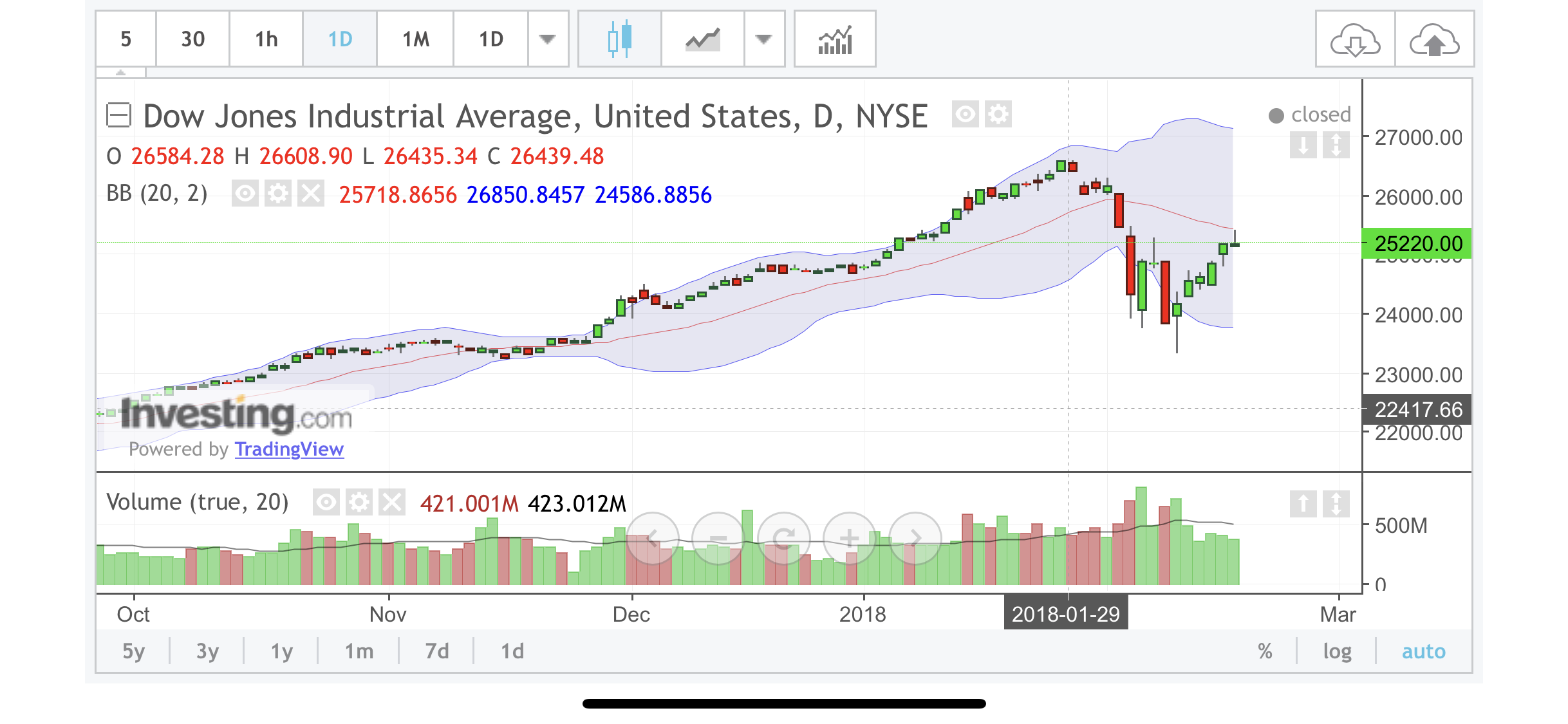Switch to the line chart type icon
Viewport: 1568px width, 724px height.
click(x=702, y=39)
